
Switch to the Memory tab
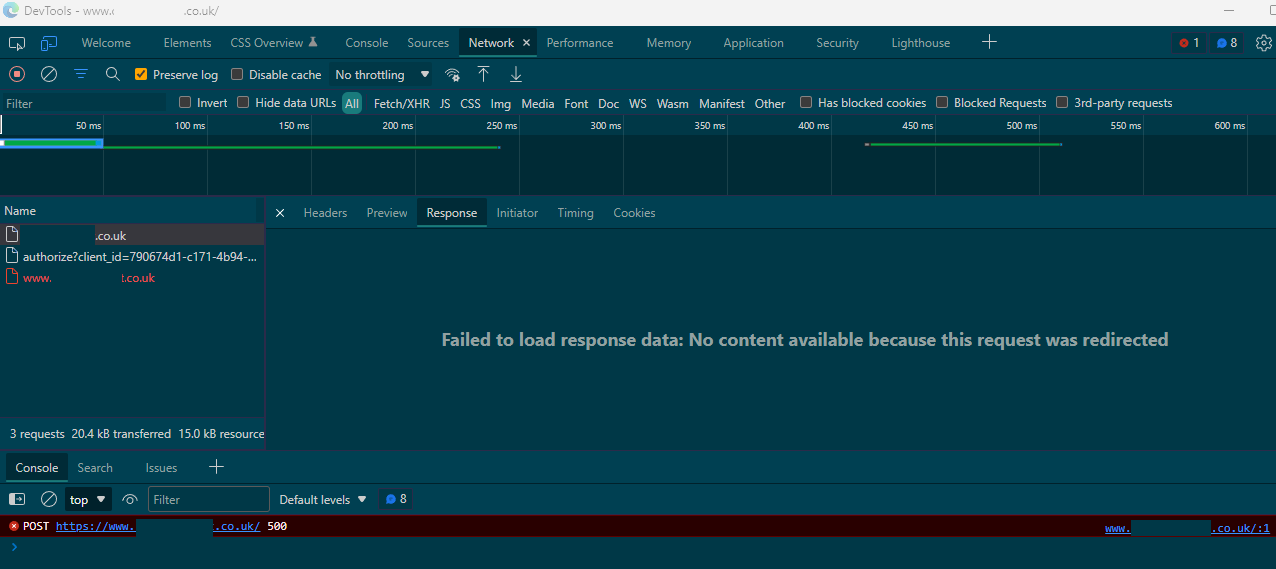tap(669, 43)
